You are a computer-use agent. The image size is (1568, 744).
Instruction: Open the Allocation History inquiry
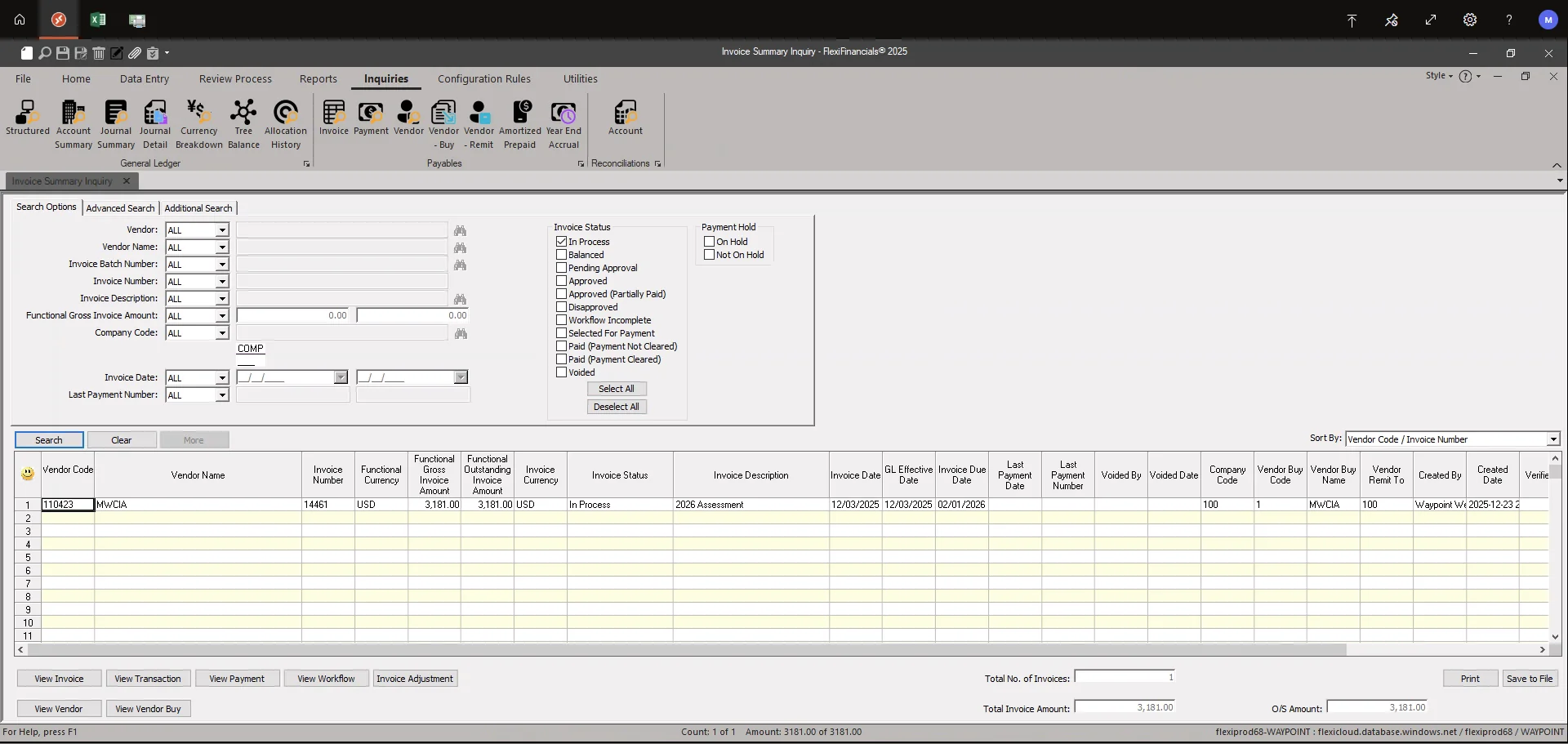coord(285,121)
